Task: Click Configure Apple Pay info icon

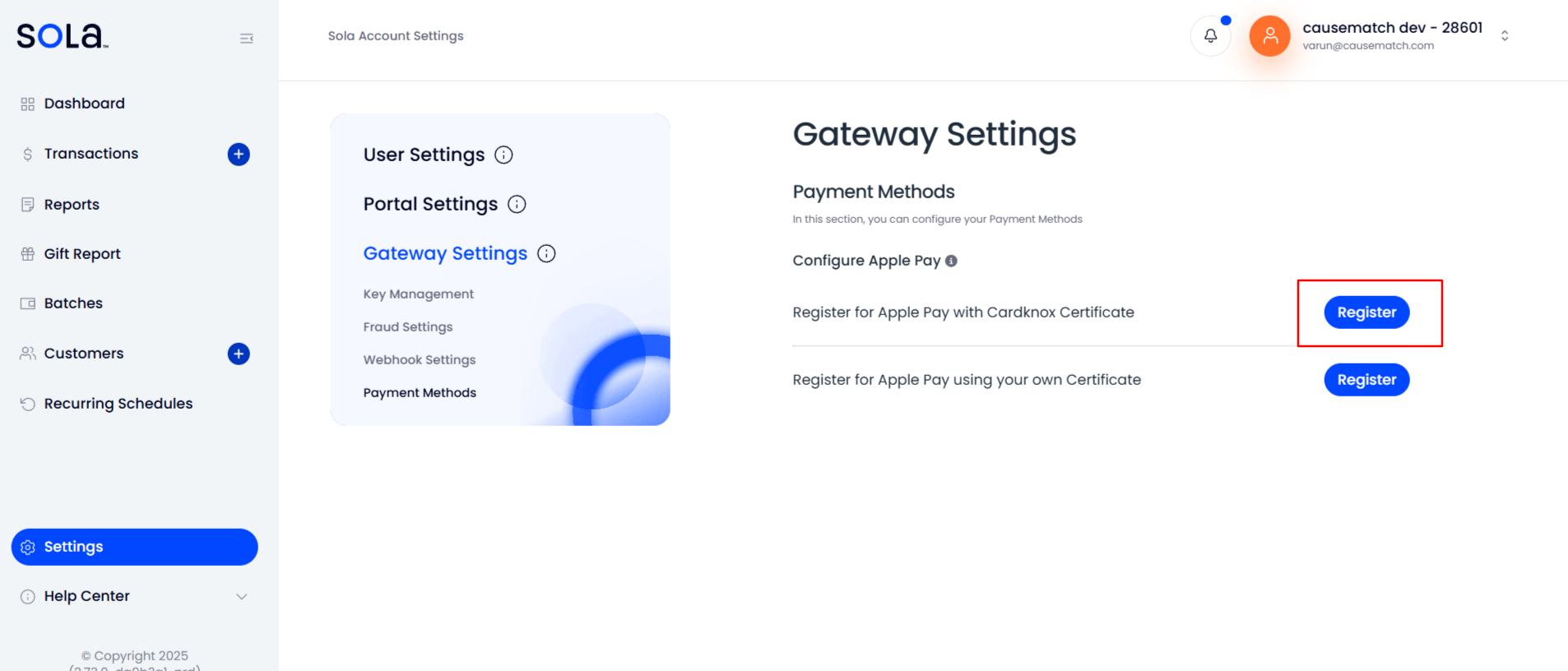Action: point(951,261)
